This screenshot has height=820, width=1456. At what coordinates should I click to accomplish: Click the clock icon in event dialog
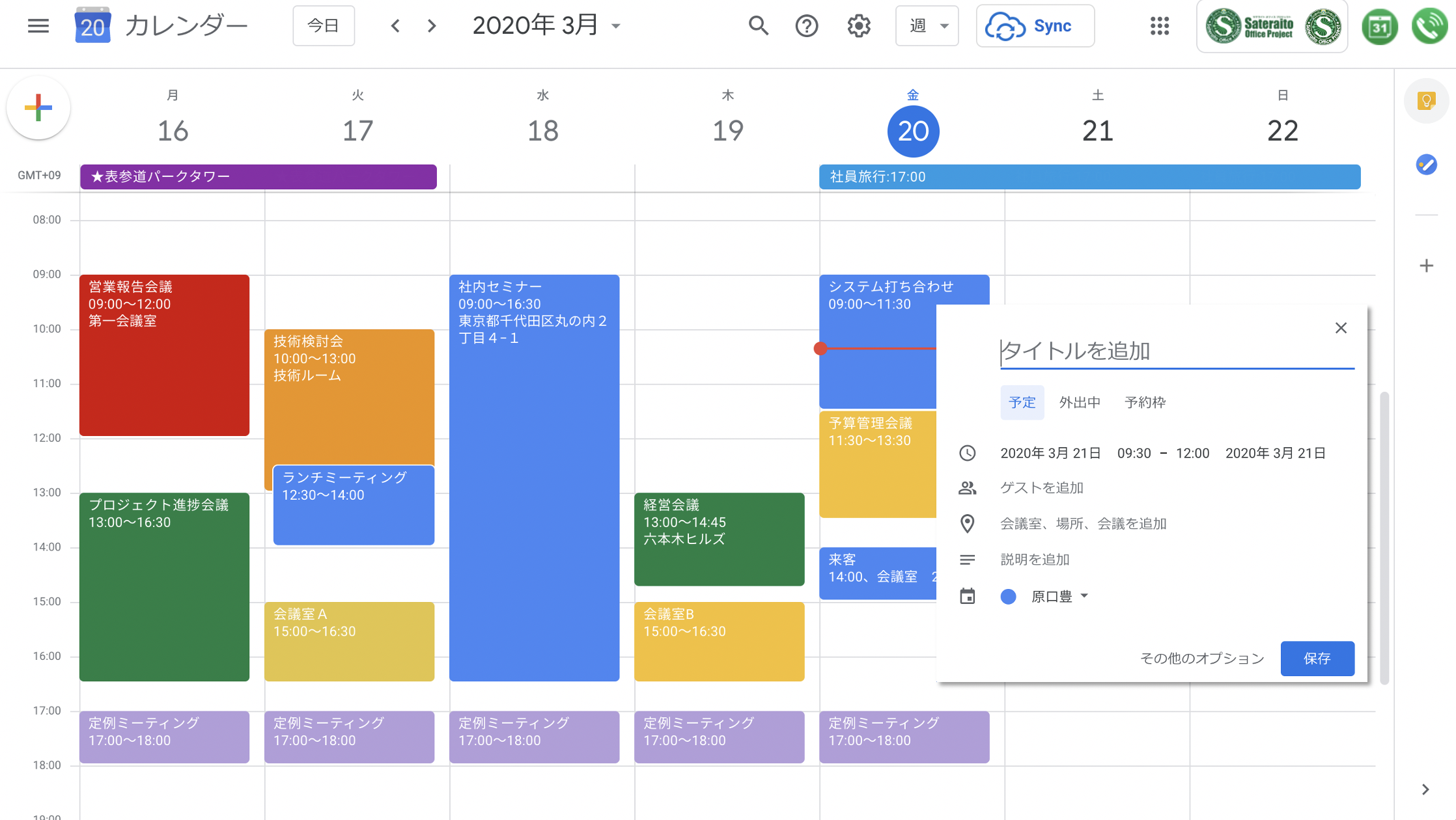click(x=968, y=453)
